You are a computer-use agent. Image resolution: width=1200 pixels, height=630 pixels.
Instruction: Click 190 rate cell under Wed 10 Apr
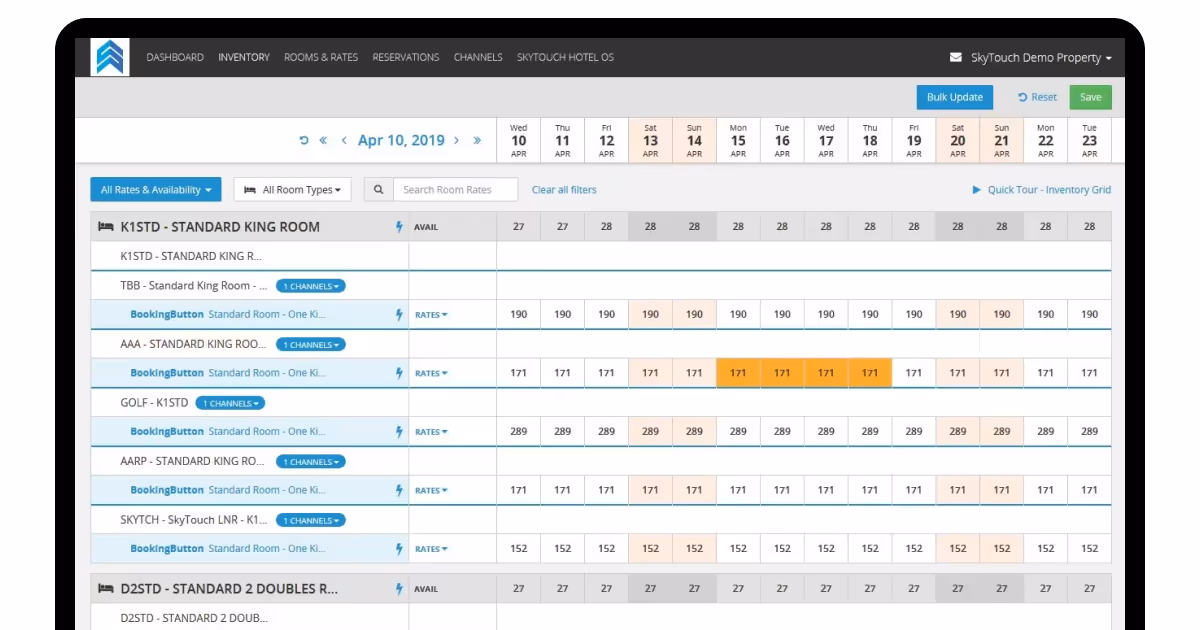click(x=519, y=315)
